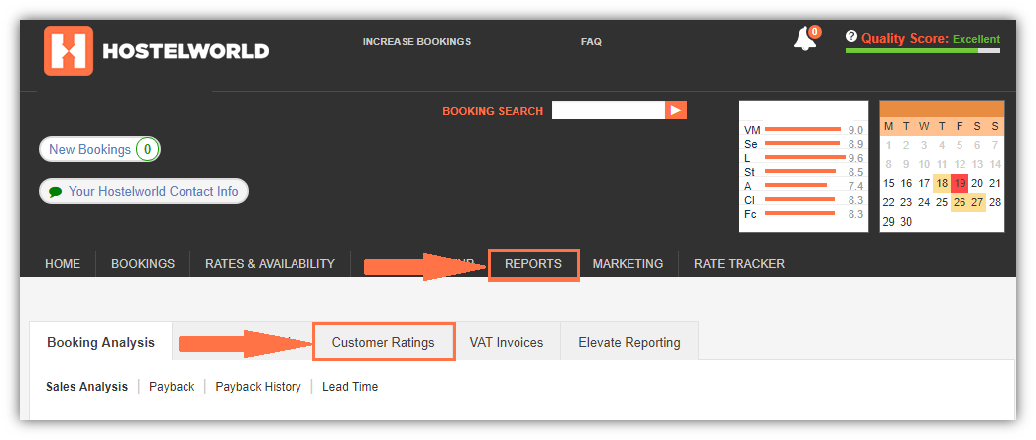This screenshot has height=440, width=1036.
Task: Select calendar day 19 highlighted red
Action: tap(959, 184)
